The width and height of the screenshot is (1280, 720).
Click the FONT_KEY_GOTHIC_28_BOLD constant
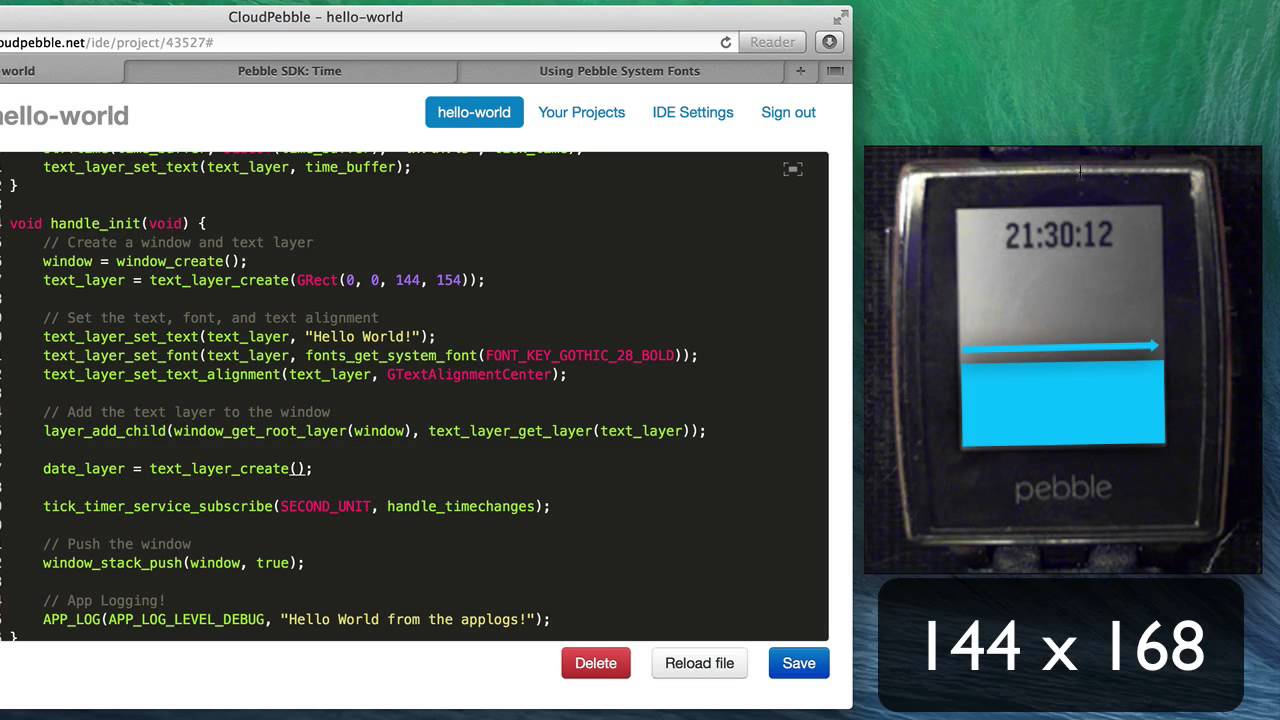click(x=580, y=355)
